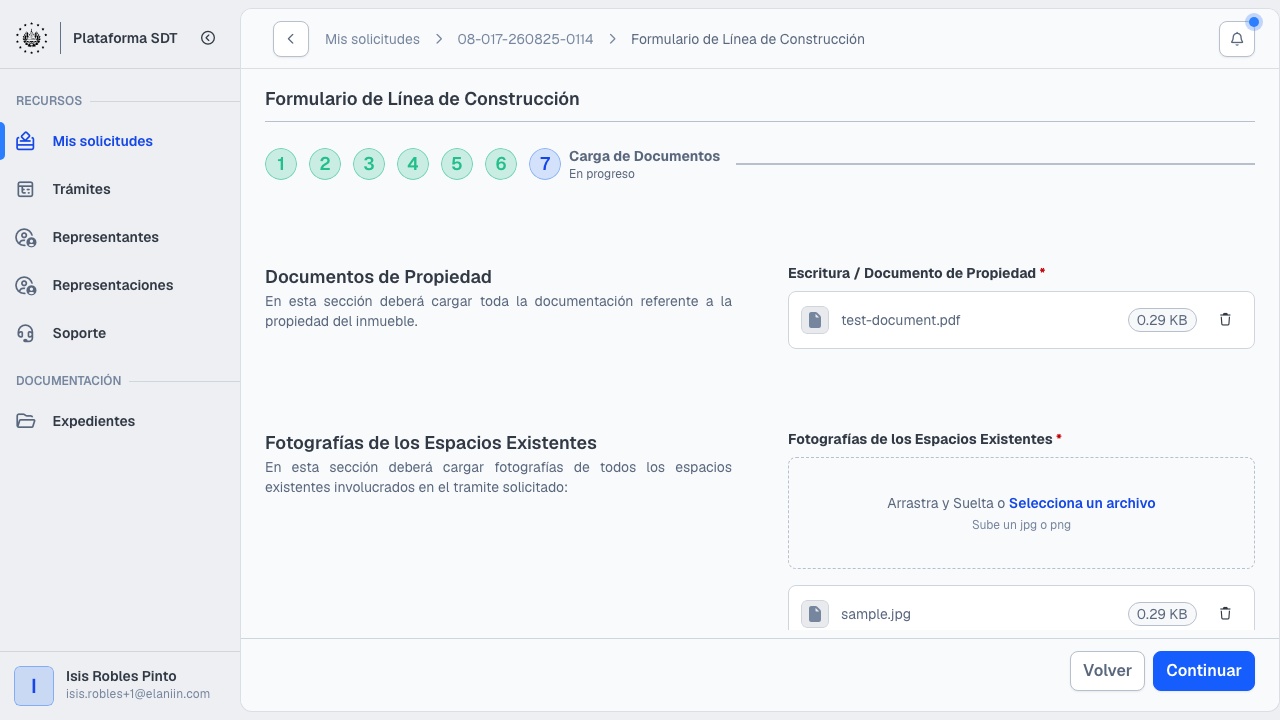Open Soporte in the sidebar
1280x720 pixels.
(120, 333)
